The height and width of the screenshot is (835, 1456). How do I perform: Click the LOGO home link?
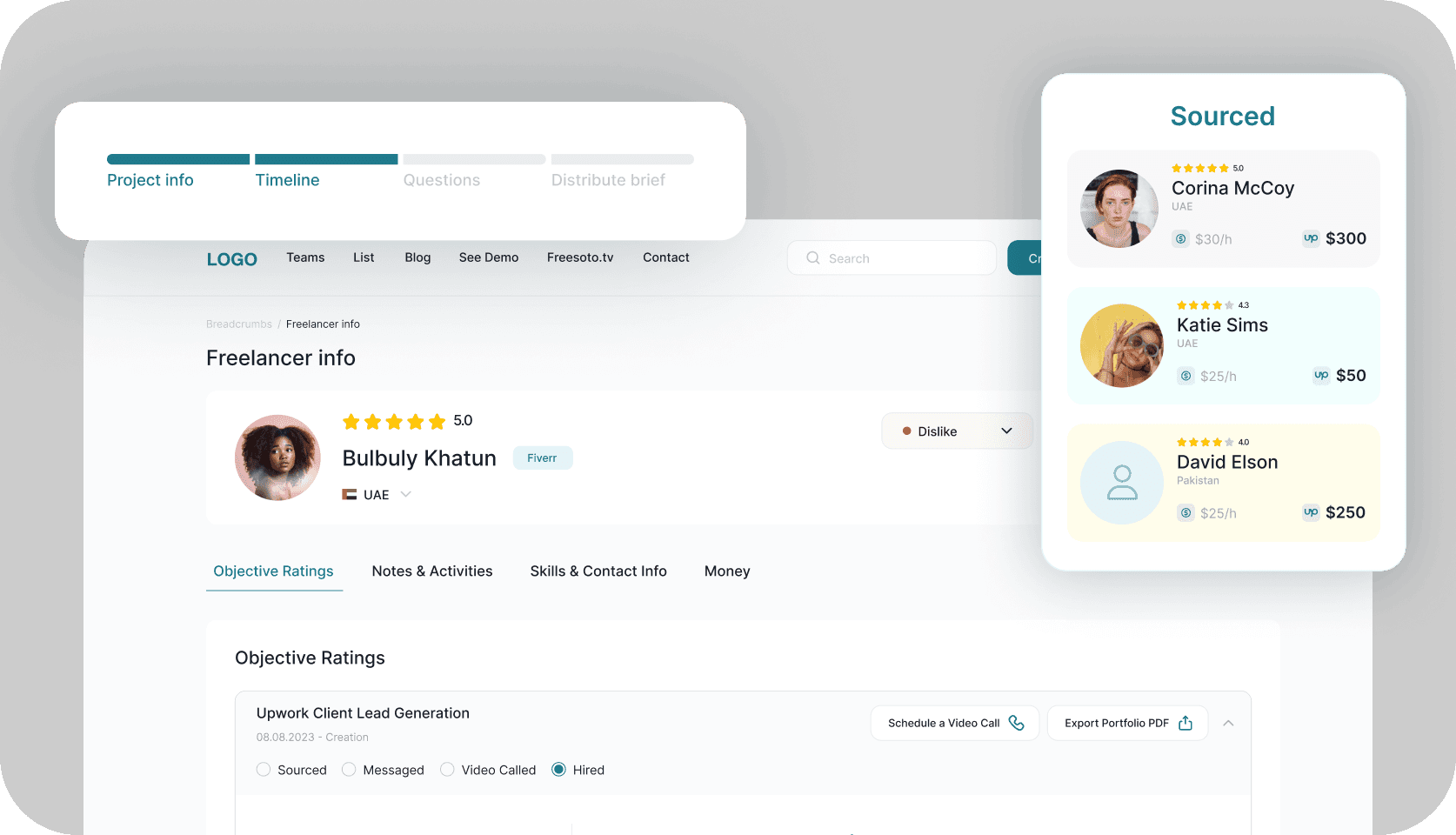(232, 259)
